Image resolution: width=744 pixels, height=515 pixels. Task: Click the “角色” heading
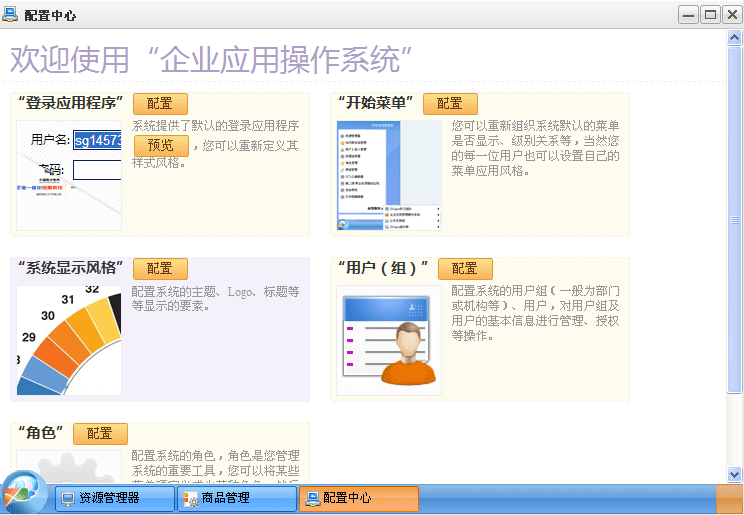[40, 432]
